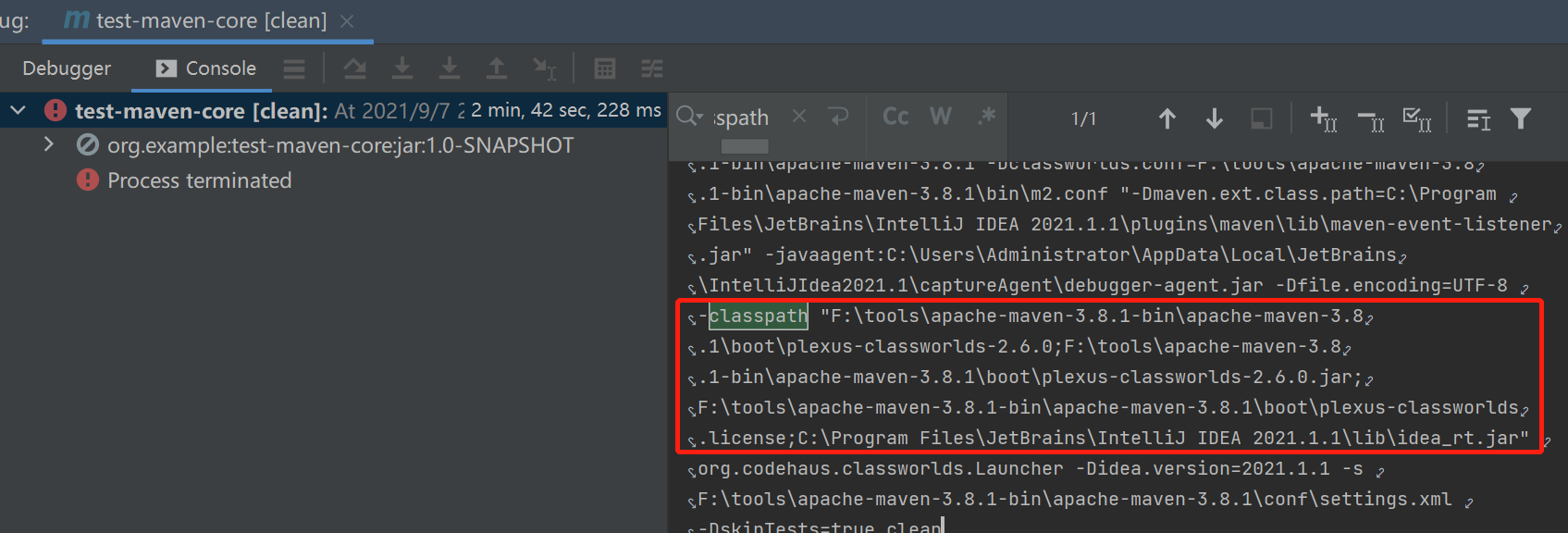Click the Trace Current Stream Chain icon
The height and width of the screenshot is (533, 1568).
652,68
